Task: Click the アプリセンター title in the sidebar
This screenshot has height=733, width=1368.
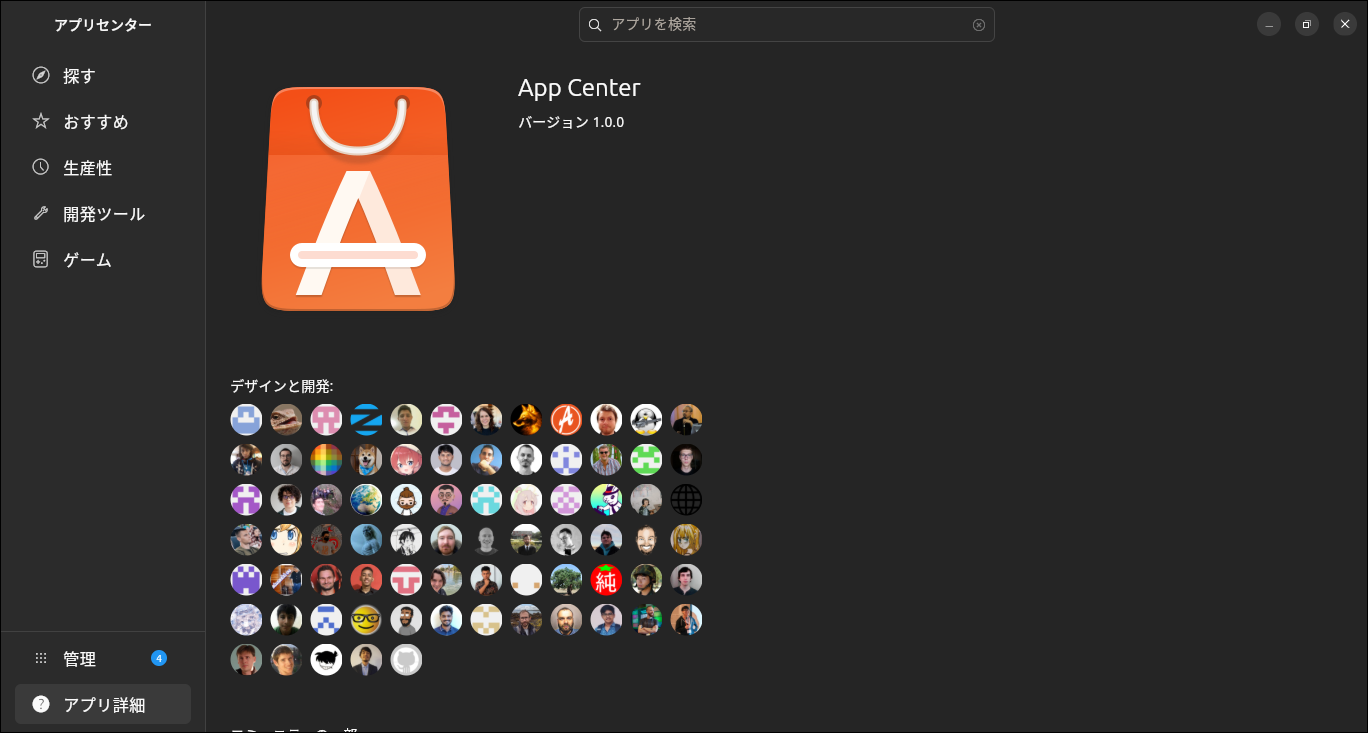Action: click(x=103, y=25)
